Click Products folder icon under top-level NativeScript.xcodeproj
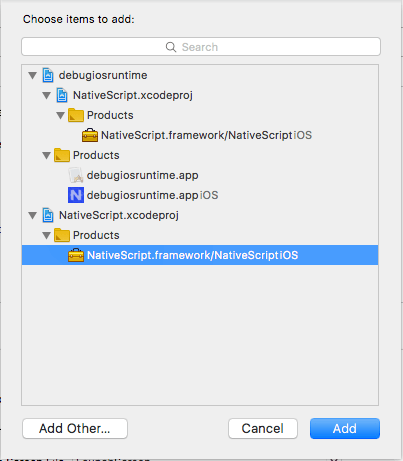The height and width of the screenshot is (461, 403). pyautogui.click(x=62, y=235)
